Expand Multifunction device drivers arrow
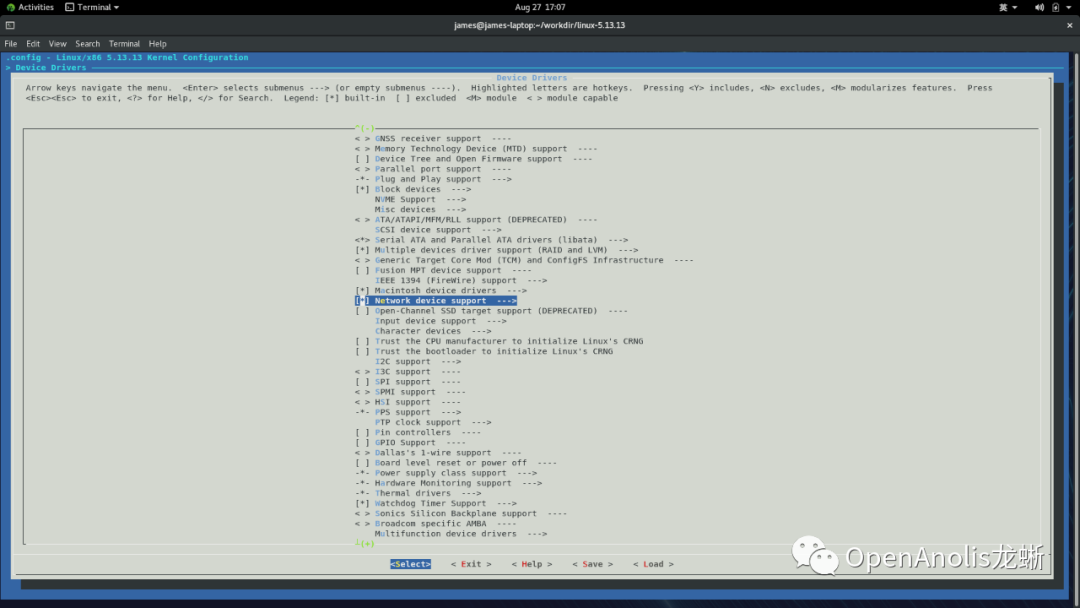The image size is (1080, 608). pos(537,534)
